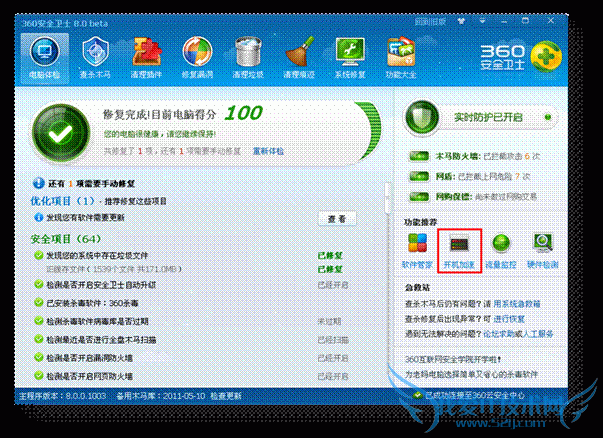The image size is (603, 438).
Task: Select the 优化项目（1） section heading
Action: 63,201
